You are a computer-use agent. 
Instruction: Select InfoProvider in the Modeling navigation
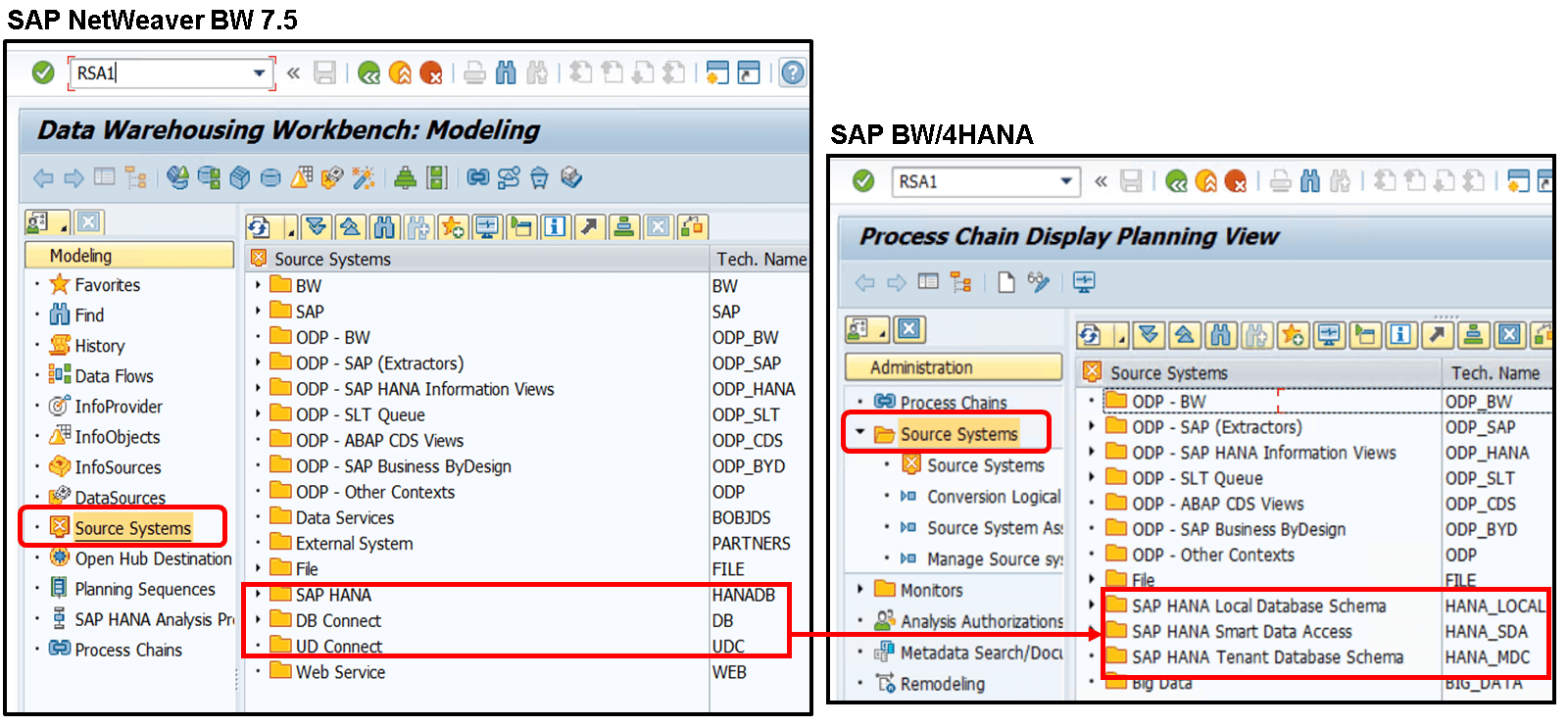pos(119,407)
